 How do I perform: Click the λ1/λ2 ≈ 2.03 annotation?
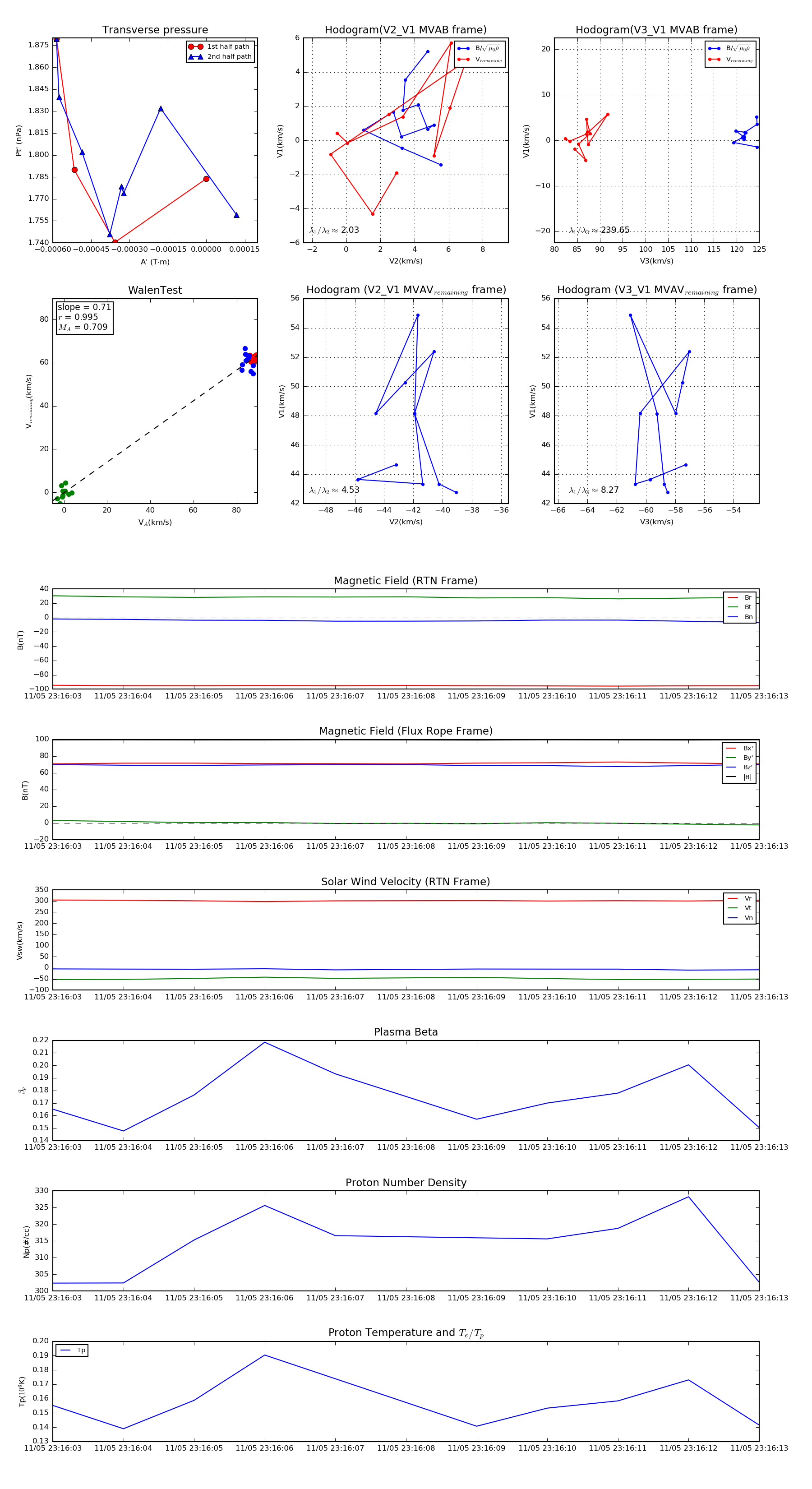(x=334, y=230)
